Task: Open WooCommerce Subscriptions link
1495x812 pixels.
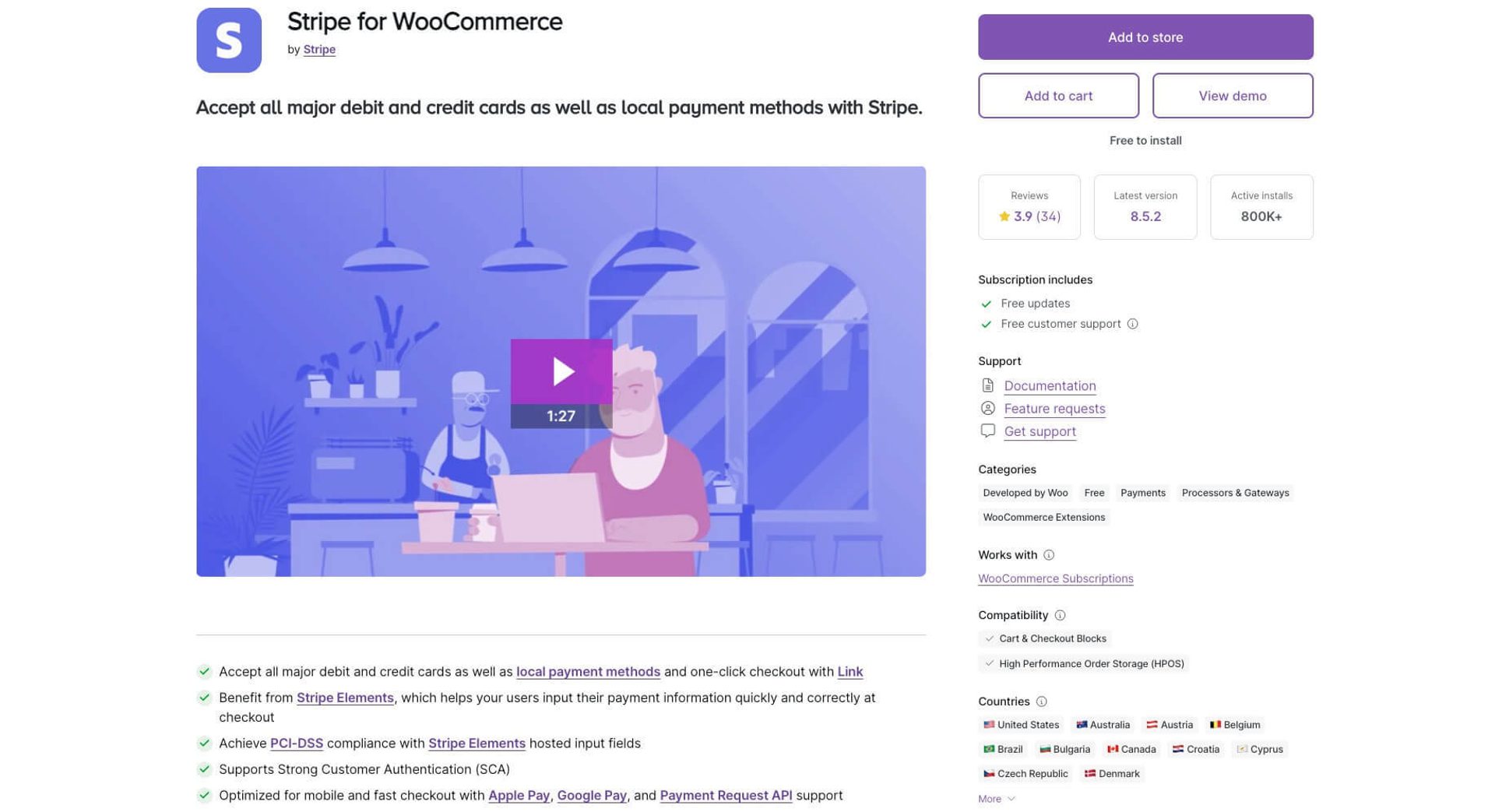Action: 1056,578
